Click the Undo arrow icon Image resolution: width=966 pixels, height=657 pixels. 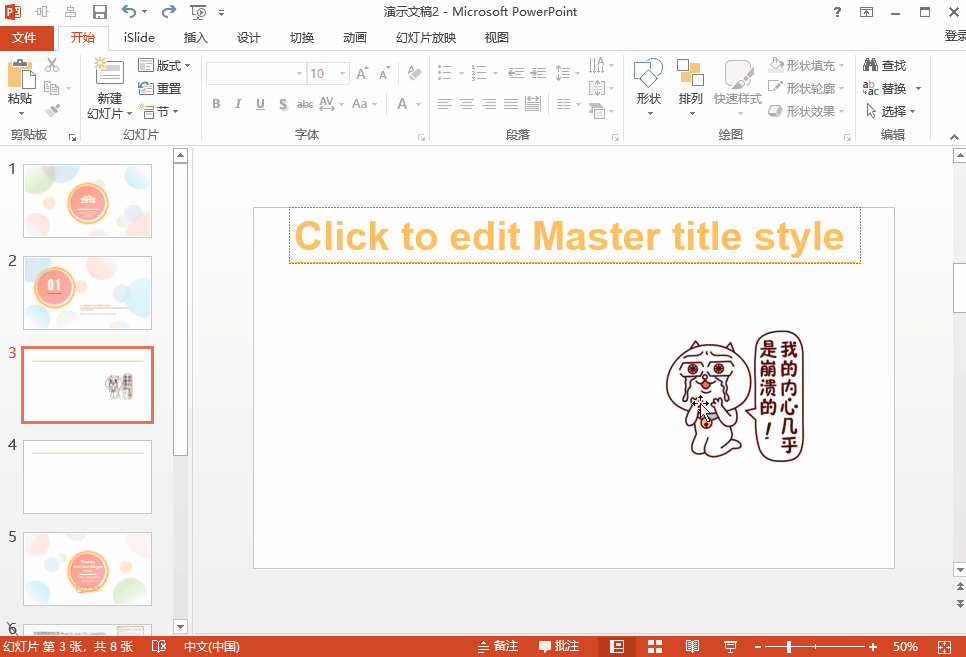point(129,12)
